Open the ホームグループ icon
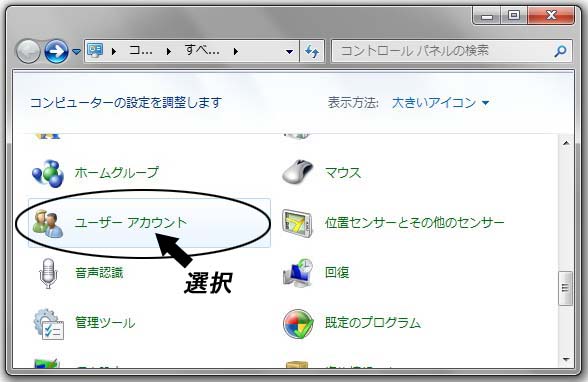588x382 pixels. pos(48,173)
